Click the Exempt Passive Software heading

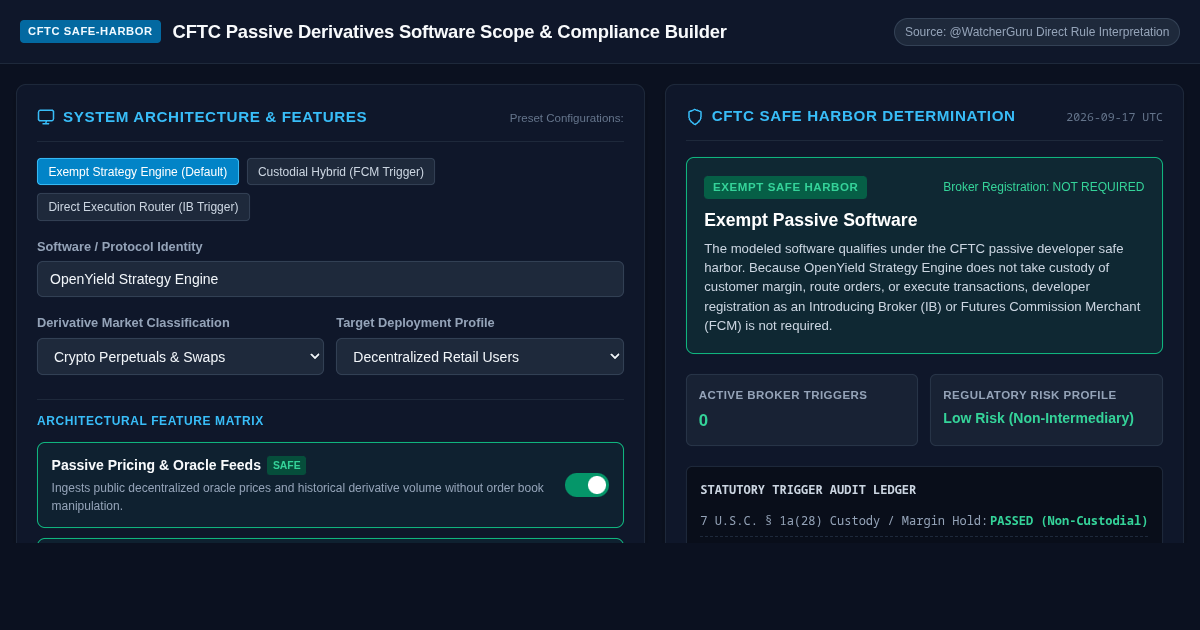[x=810, y=220]
